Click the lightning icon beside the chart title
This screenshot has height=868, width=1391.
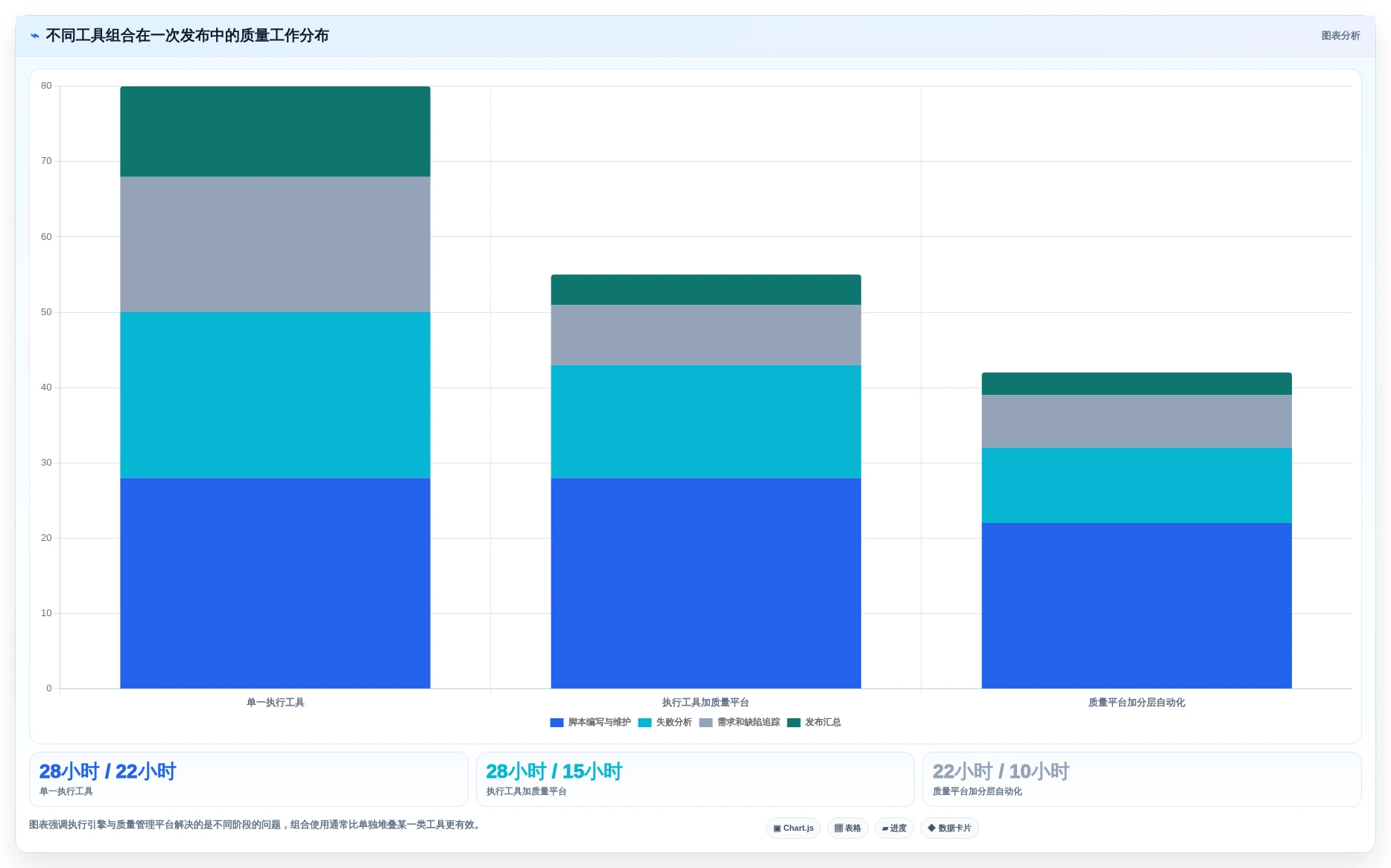click(35, 36)
